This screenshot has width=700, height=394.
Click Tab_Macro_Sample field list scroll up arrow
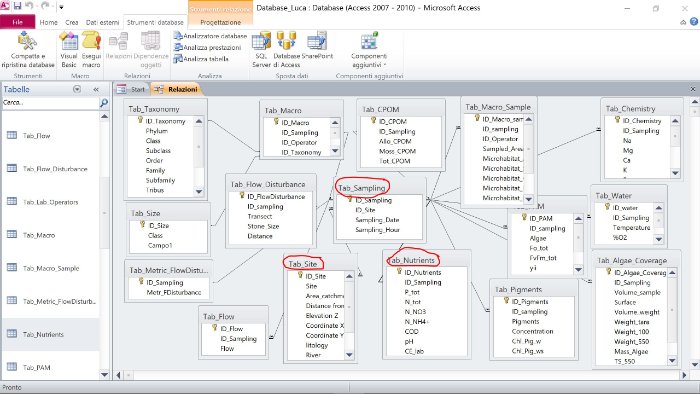coord(529,120)
